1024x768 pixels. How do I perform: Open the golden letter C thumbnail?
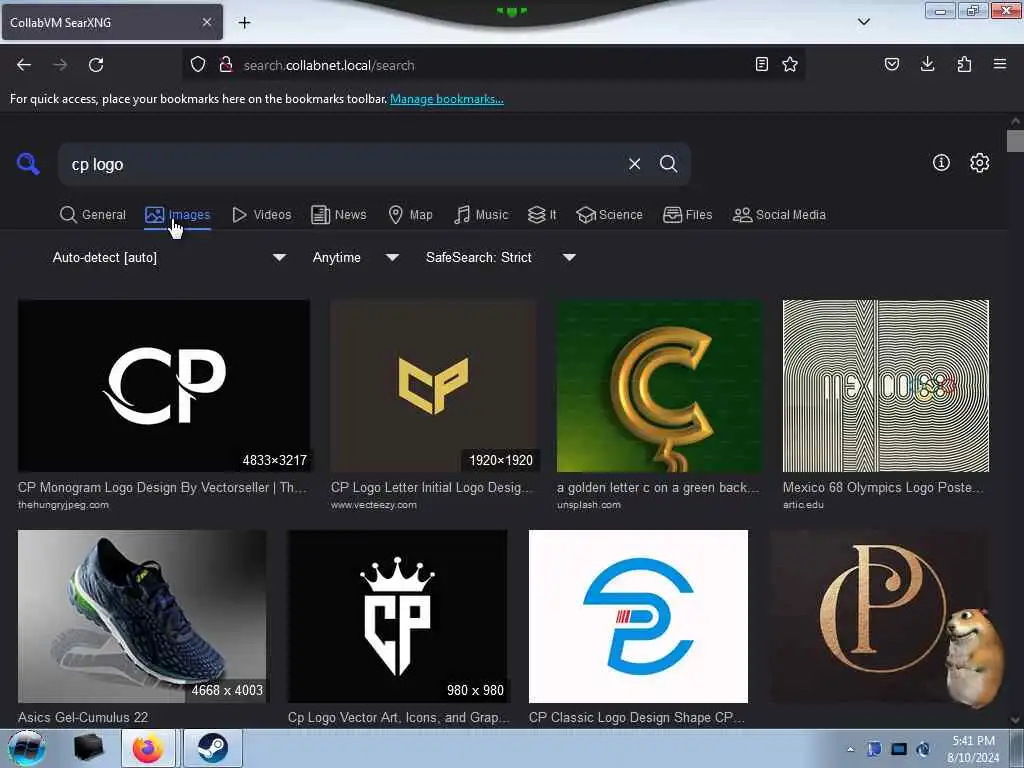tap(660, 386)
